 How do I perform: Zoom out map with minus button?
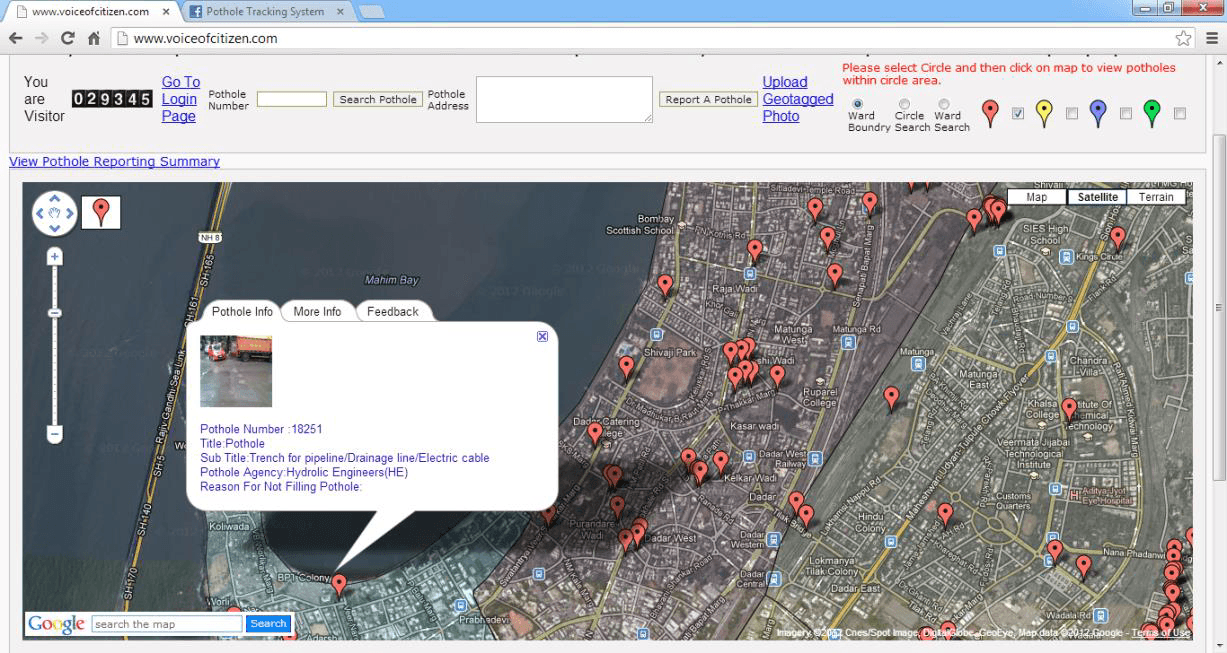(55, 434)
